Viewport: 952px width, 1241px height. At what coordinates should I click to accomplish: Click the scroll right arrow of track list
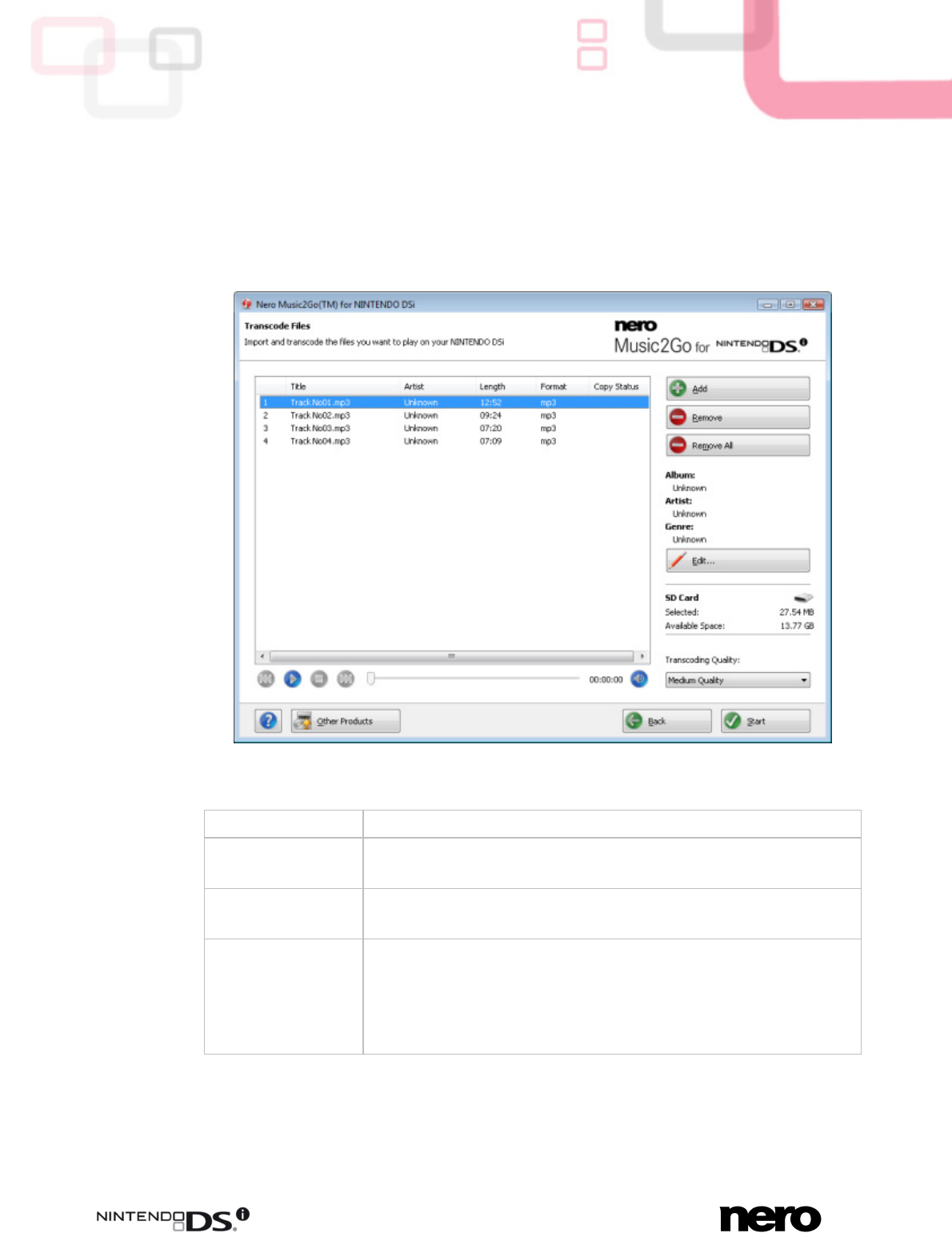pyautogui.click(x=642, y=656)
